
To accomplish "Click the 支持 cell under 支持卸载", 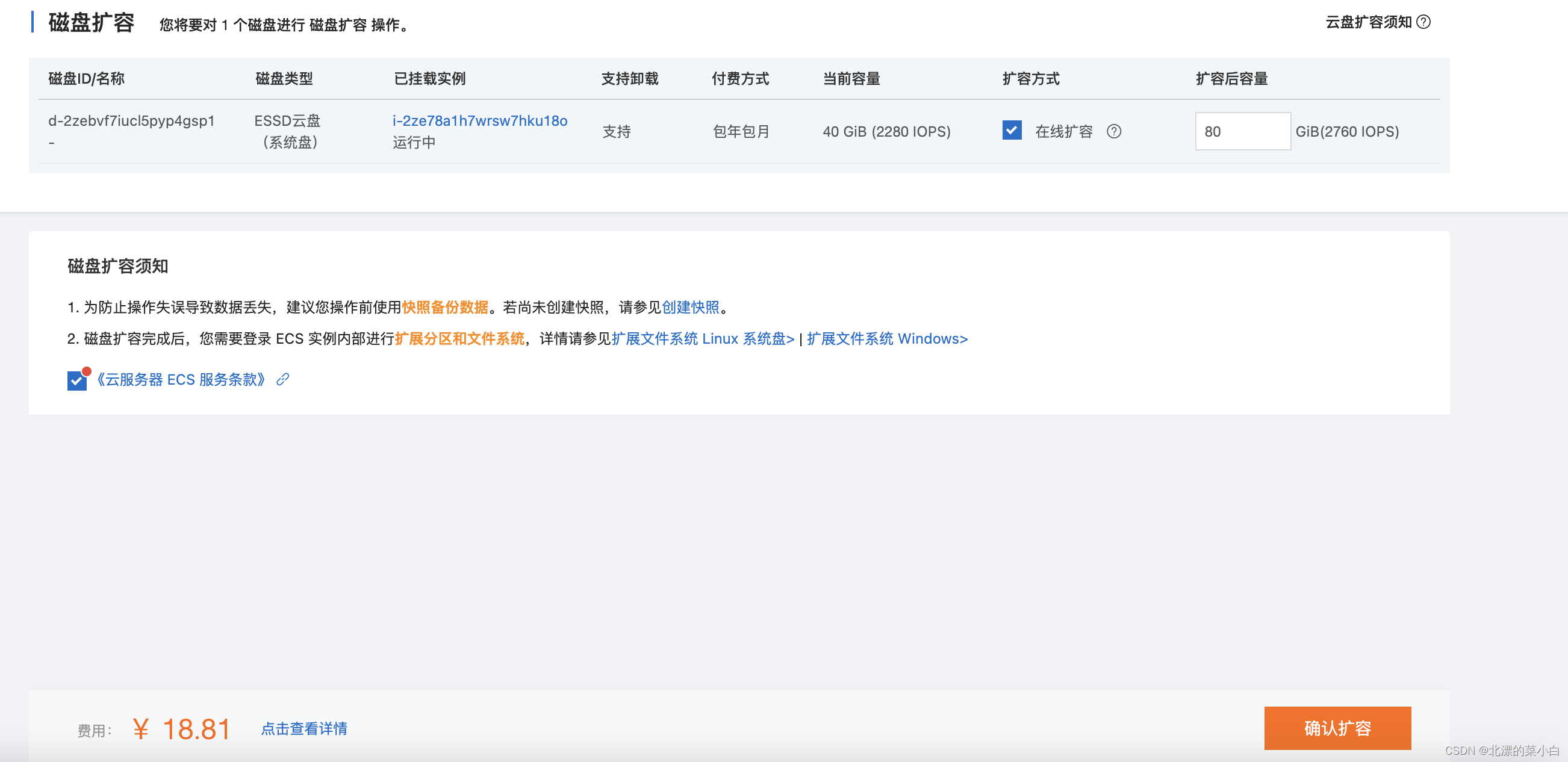I will click(x=617, y=131).
